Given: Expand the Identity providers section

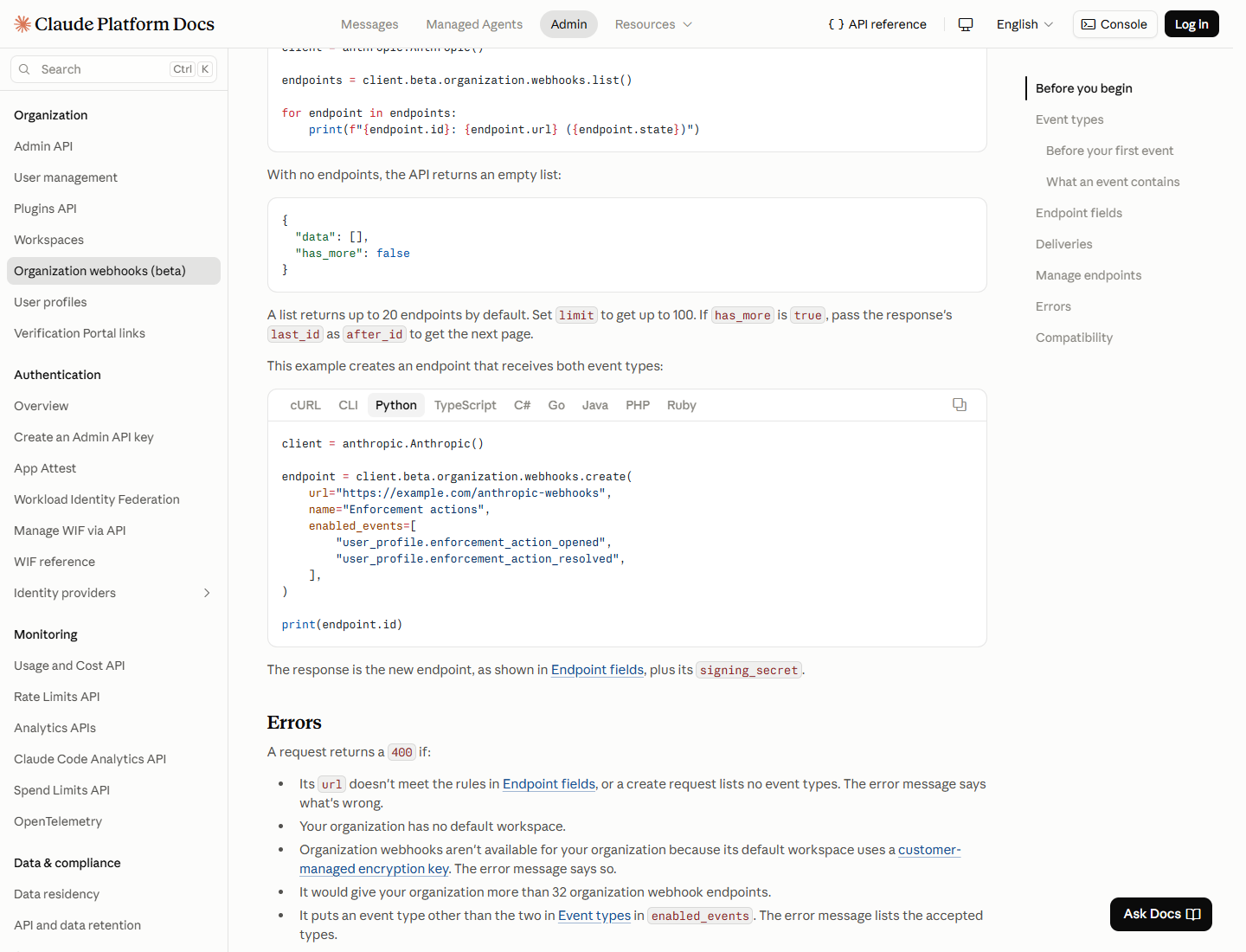Looking at the screenshot, I should [x=207, y=593].
